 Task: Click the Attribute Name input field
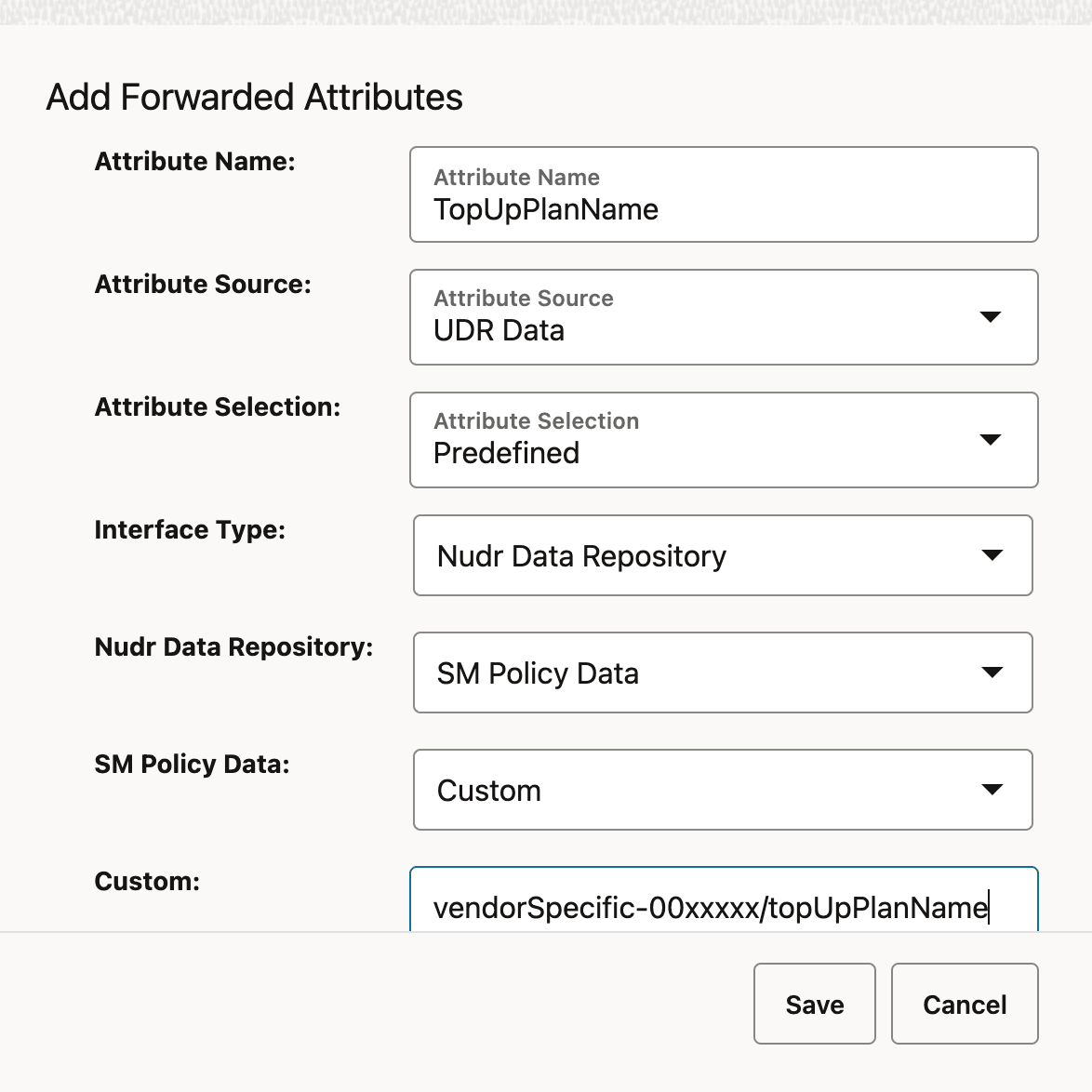[x=724, y=194]
